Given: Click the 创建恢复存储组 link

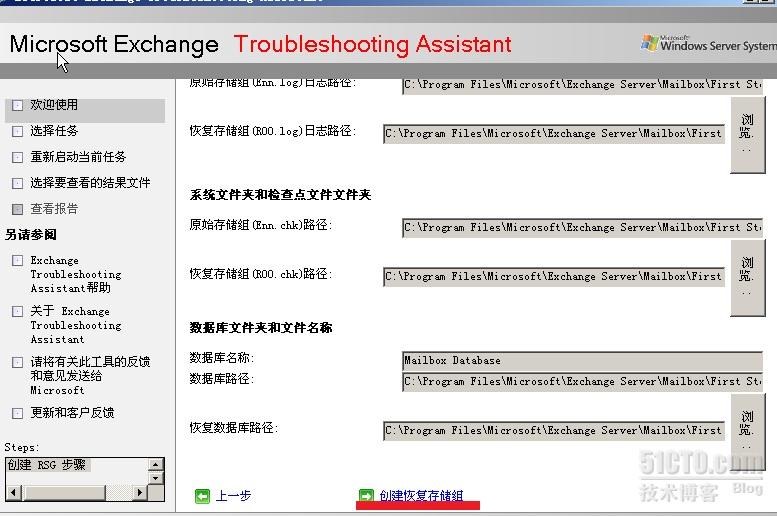Looking at the screenshot, I should (x=421, y=496).
